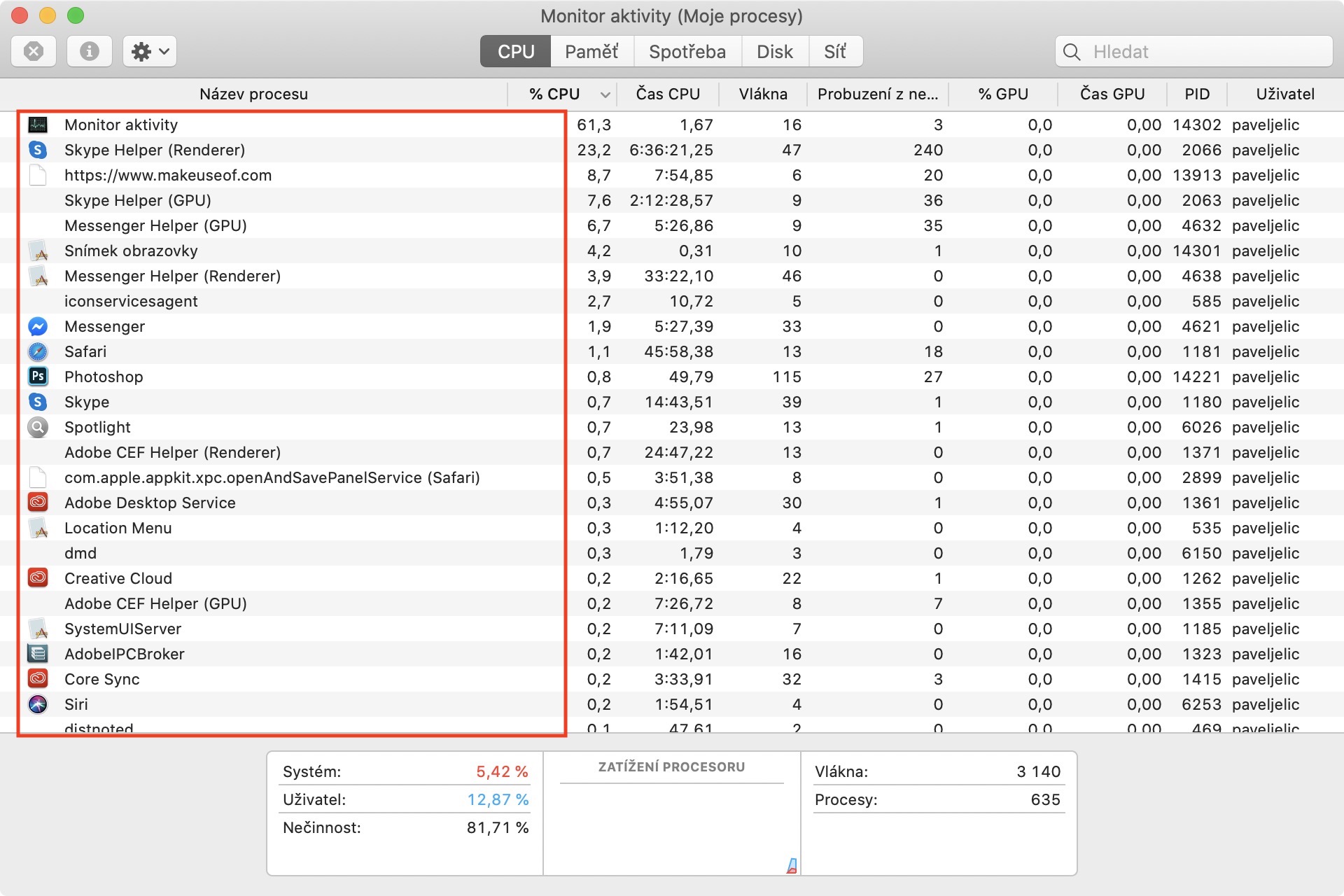Image resolution: width=1344 pixels, height=896 pixels.
Task: Switch to the Paměť tab
Action: tap(591, 52)
